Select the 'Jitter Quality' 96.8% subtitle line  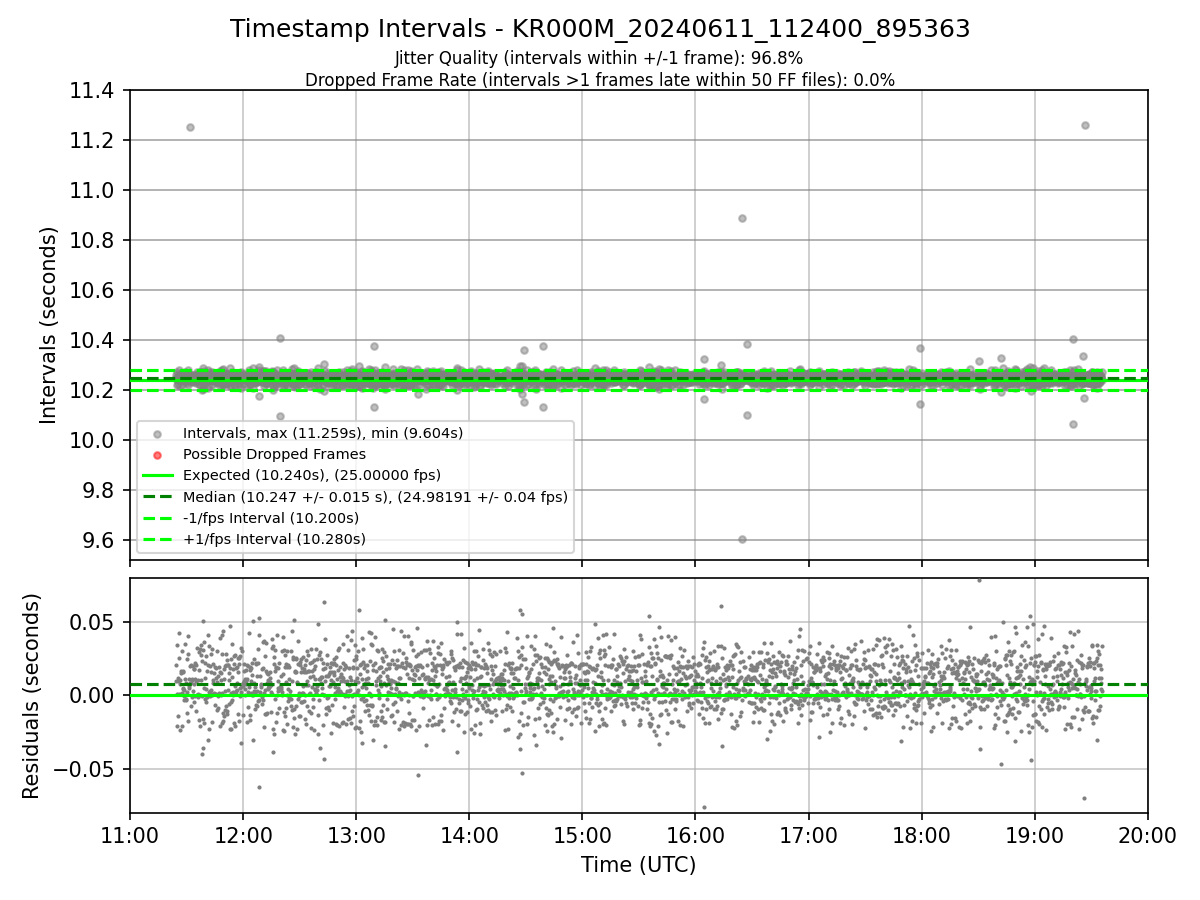point(599,58)
